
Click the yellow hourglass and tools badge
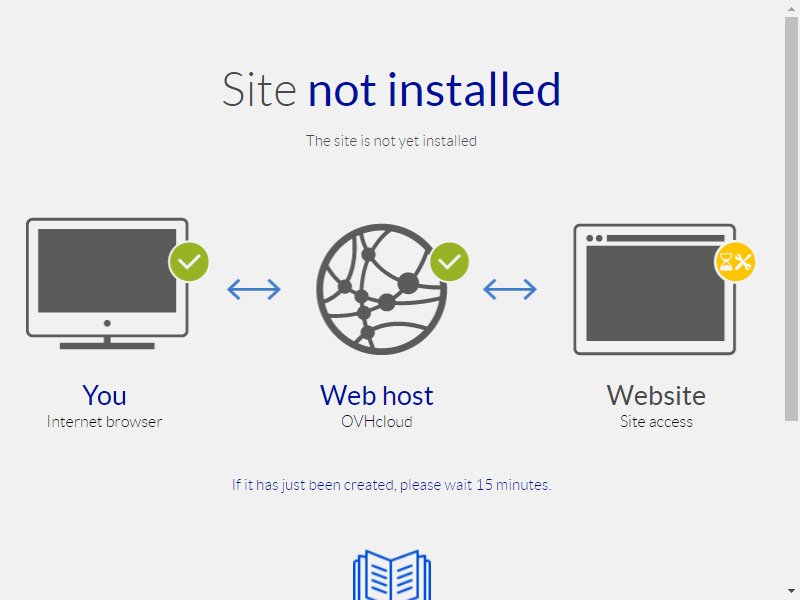coord(735,262)
